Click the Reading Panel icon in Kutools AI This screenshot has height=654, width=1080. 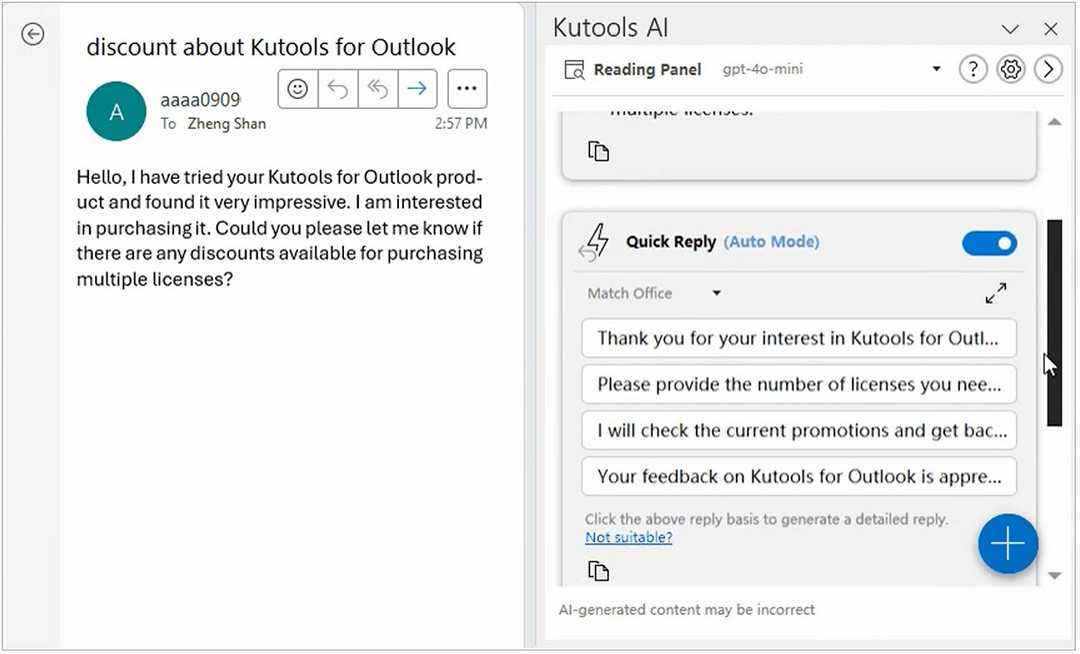(574, 69)
